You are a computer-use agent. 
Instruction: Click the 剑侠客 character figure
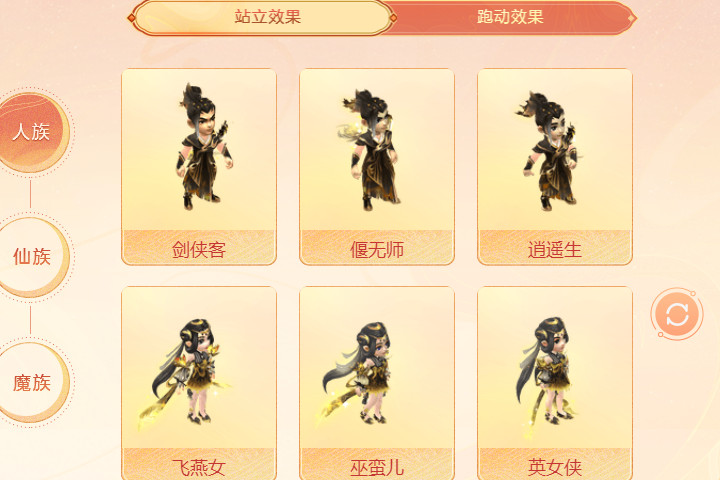(x=204, y=147)
